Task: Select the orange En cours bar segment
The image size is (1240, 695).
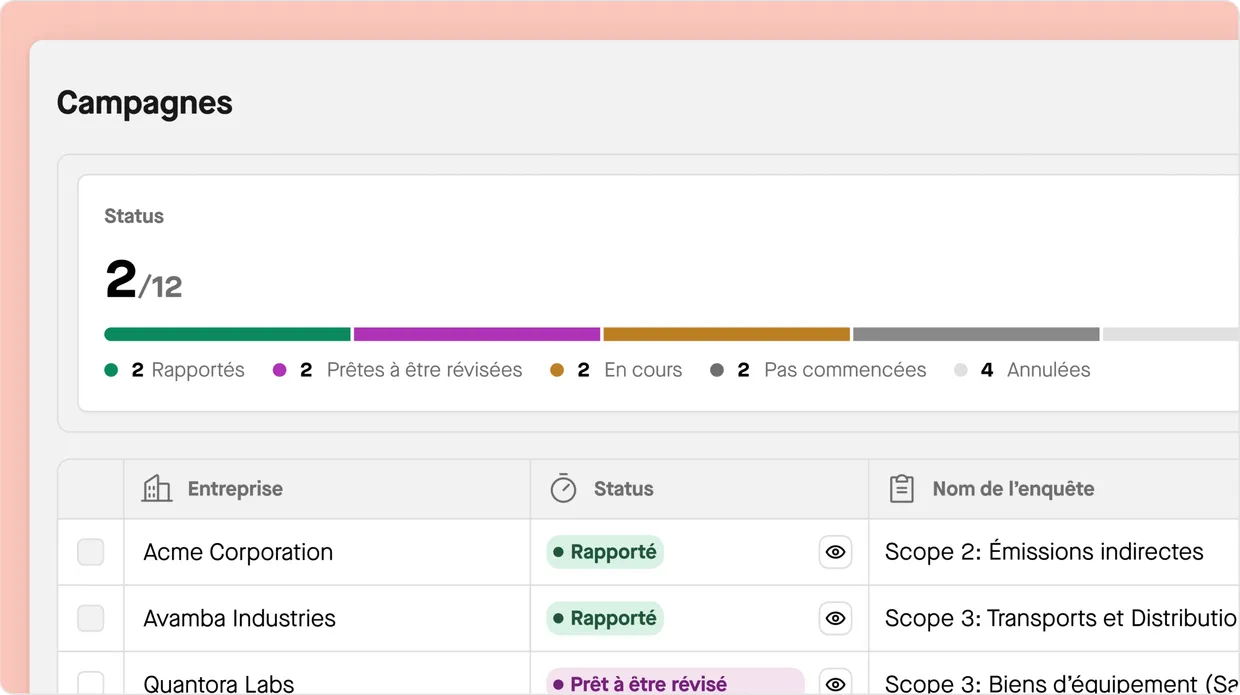Action: click(727, 334)
